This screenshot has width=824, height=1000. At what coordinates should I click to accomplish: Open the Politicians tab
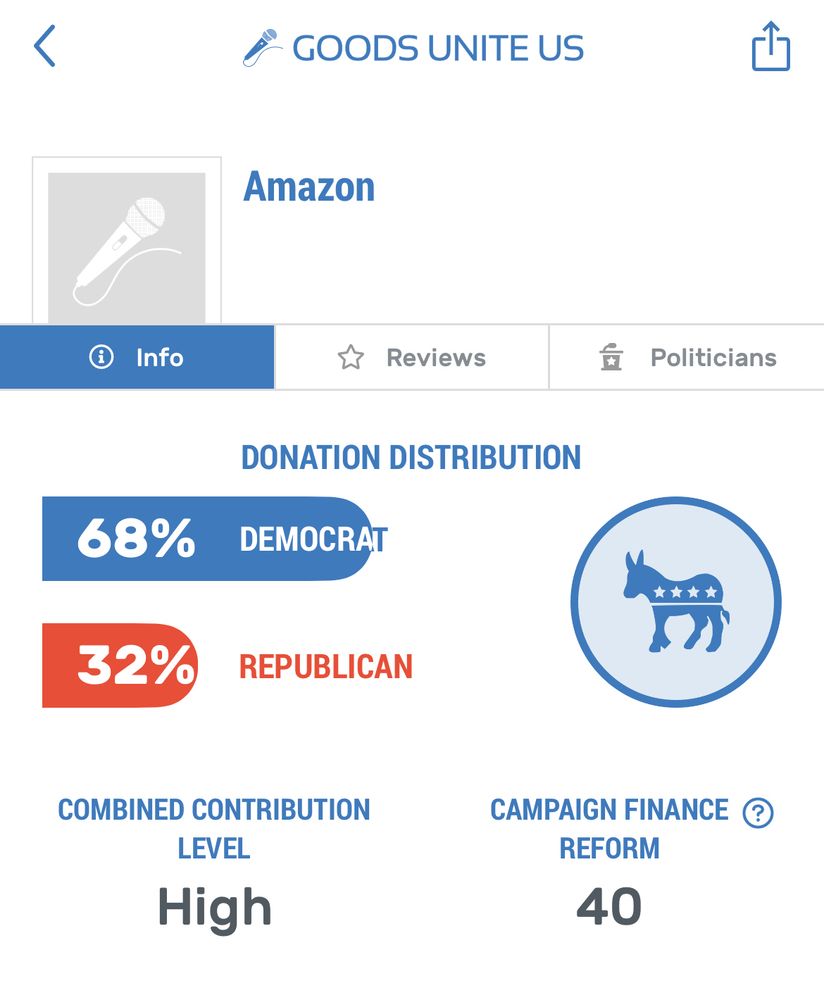pos(687,358)
